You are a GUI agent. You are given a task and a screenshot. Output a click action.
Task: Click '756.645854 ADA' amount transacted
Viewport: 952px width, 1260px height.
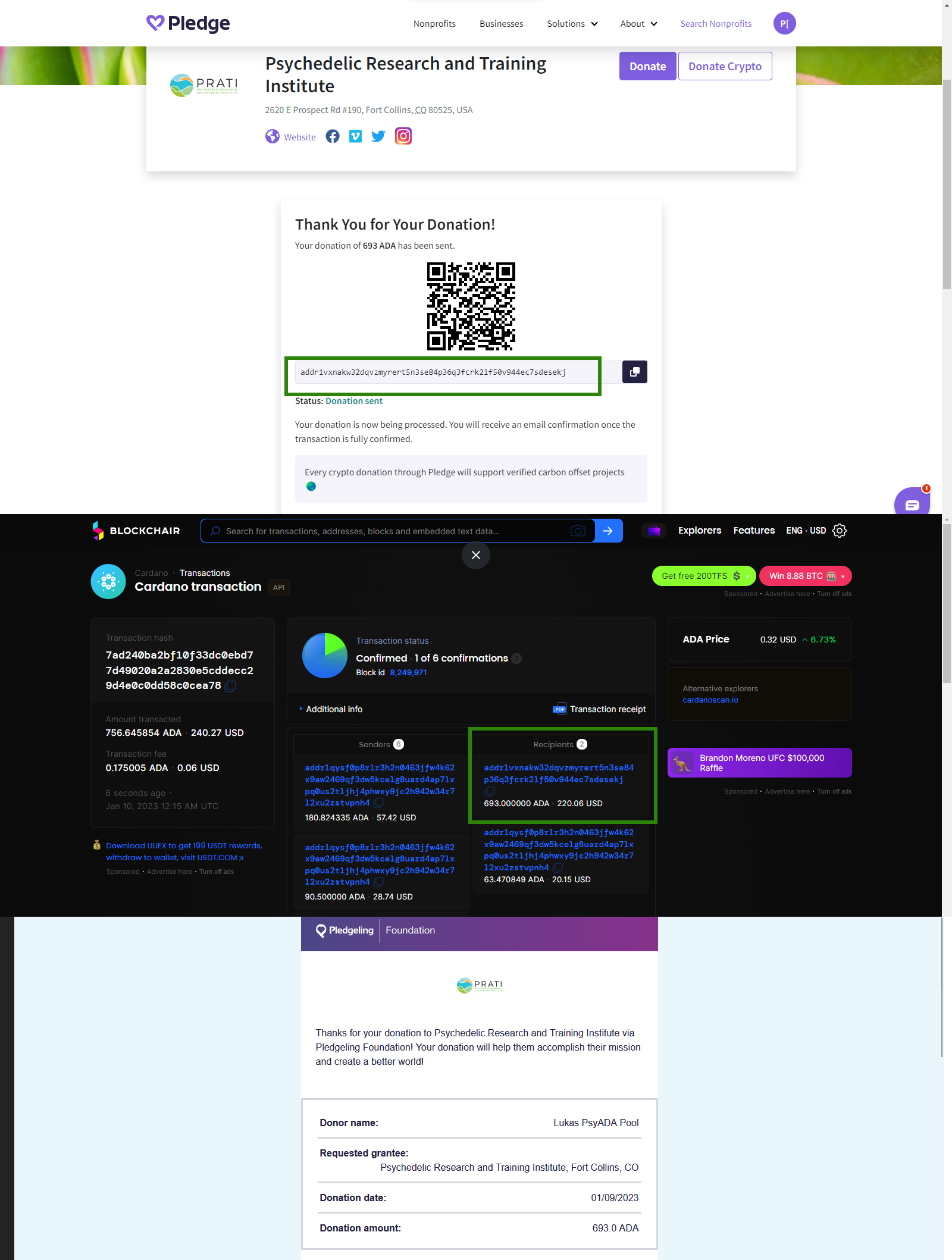click(143, 733)
